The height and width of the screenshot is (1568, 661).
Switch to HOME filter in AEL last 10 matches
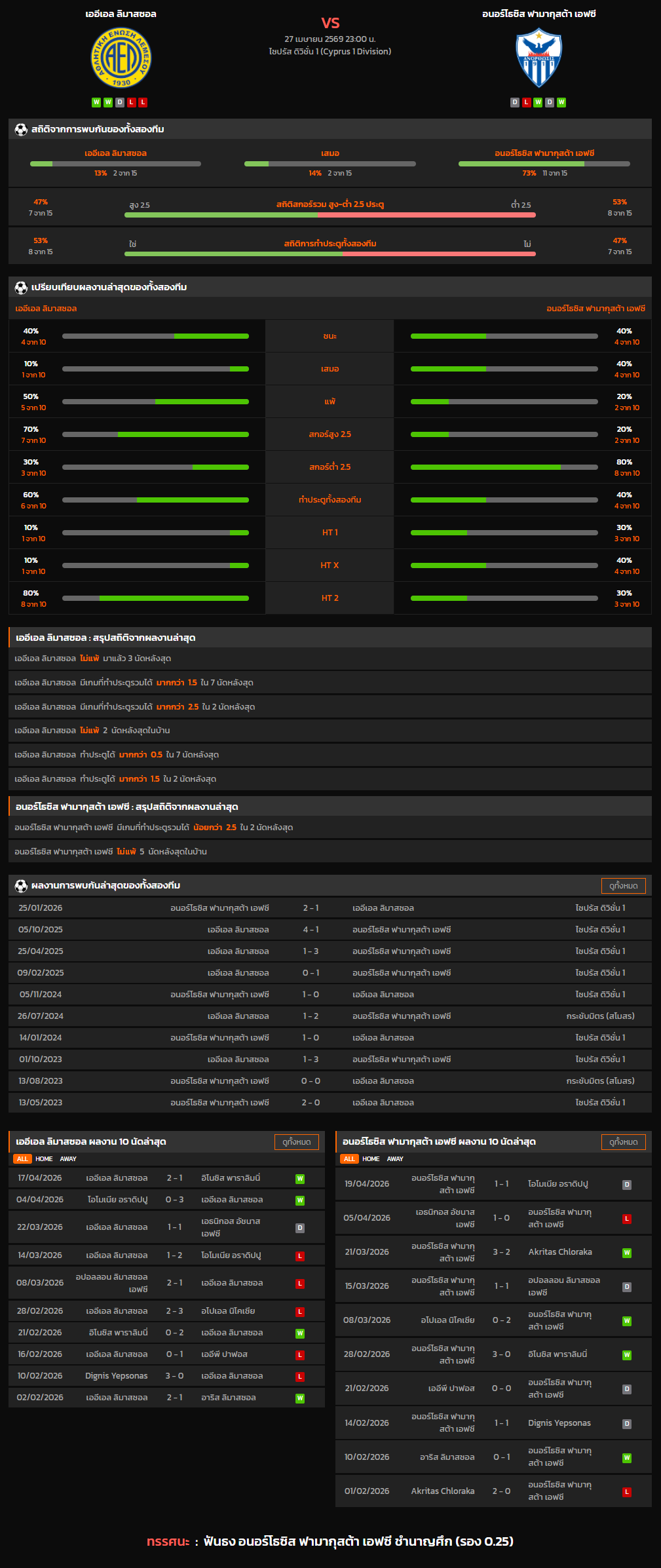coord(44,1159)
